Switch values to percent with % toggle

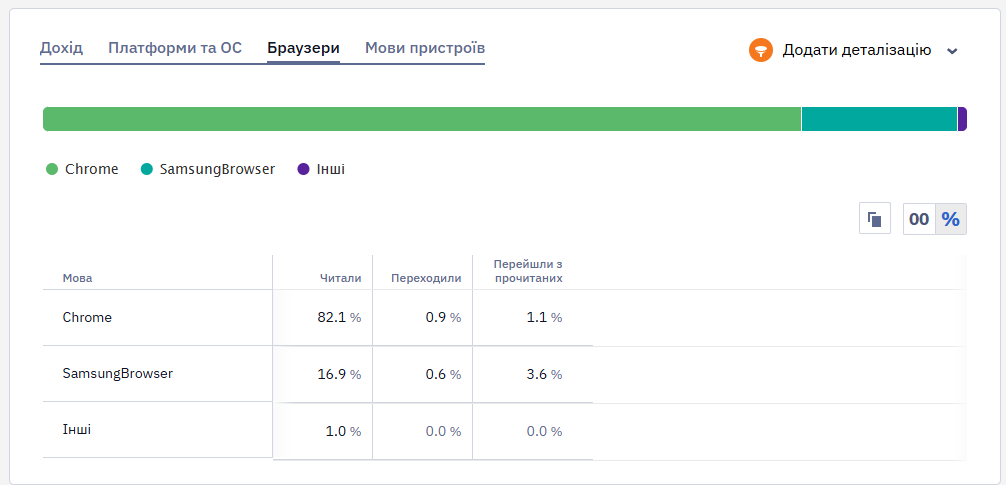[951, 219]
